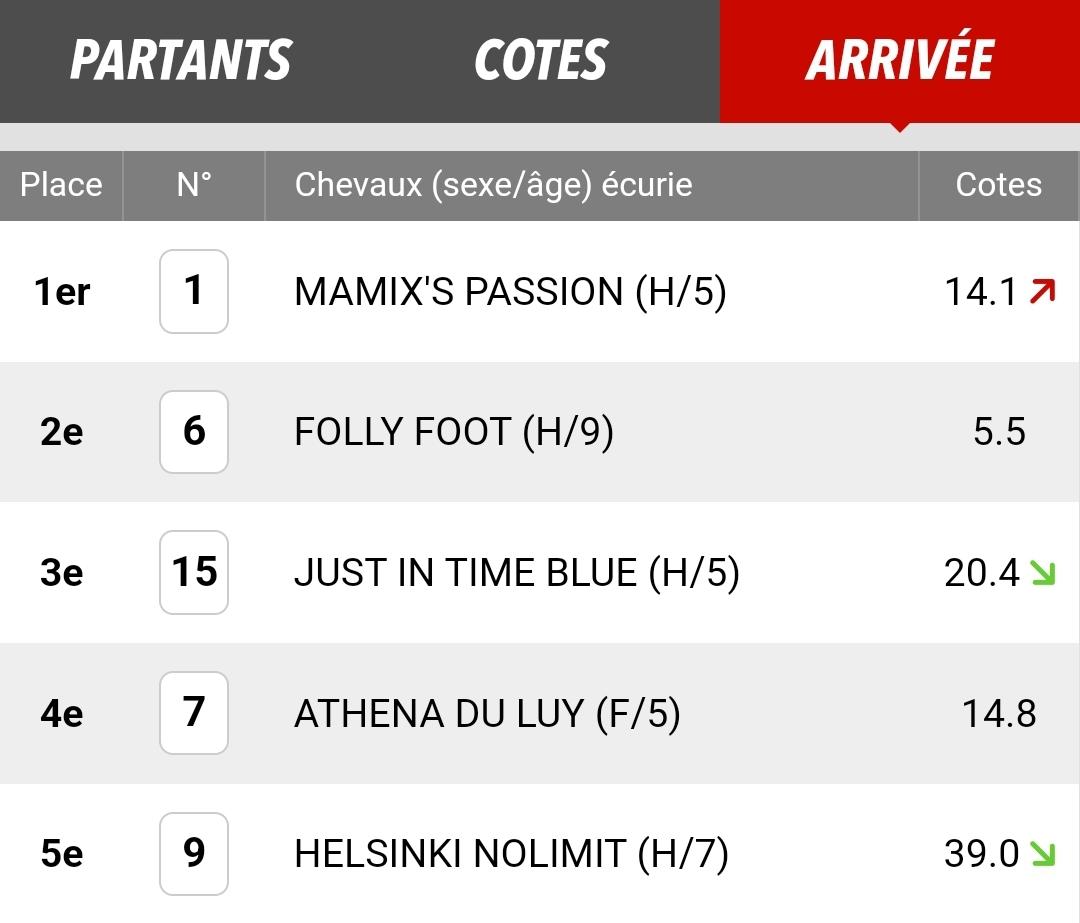Screen dimensions: 1080x923
Task: Click the green down arrow beside 20.4
Action: [x=1042, y=573]
